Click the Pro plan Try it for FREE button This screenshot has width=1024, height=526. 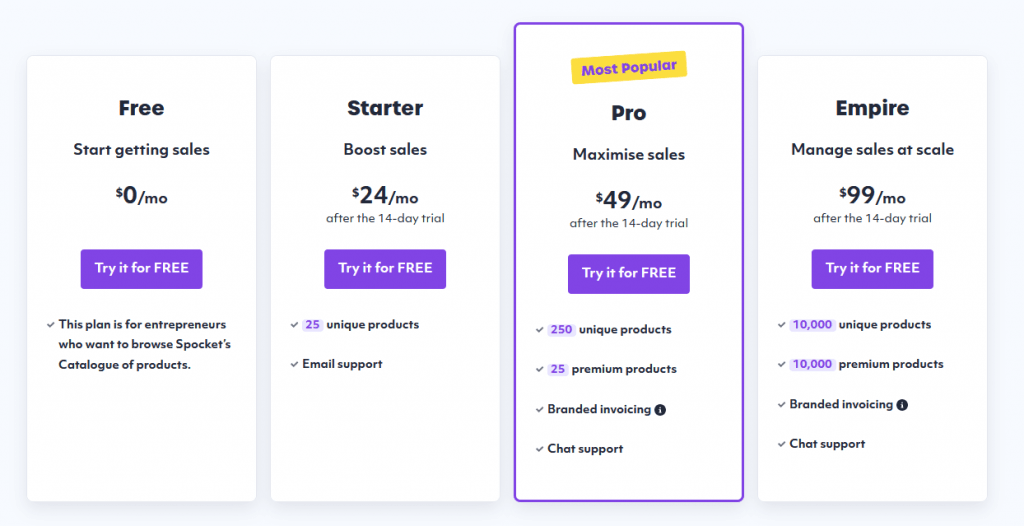(629, 274)
